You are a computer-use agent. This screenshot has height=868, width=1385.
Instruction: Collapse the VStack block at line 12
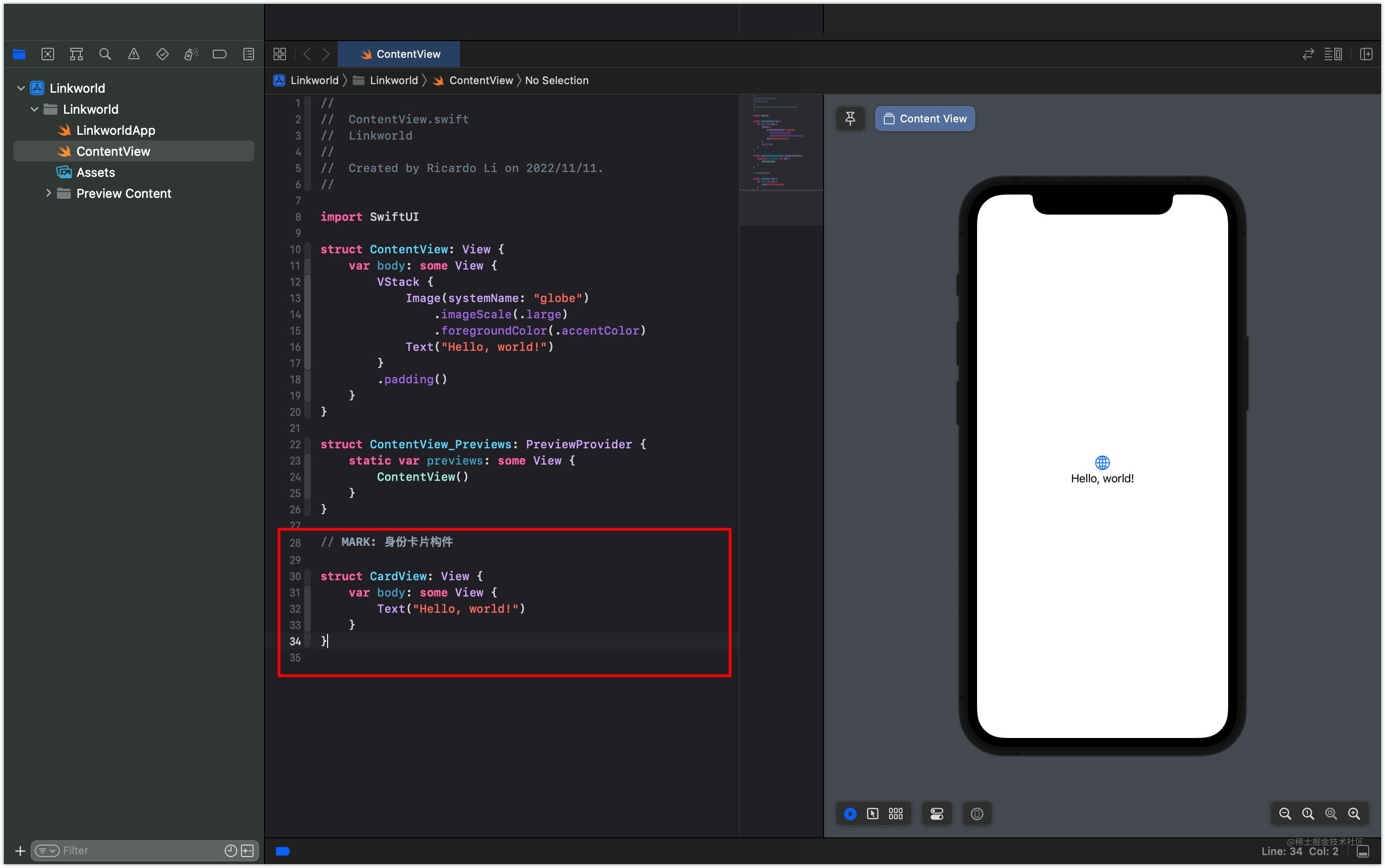(x=308, y=282)
